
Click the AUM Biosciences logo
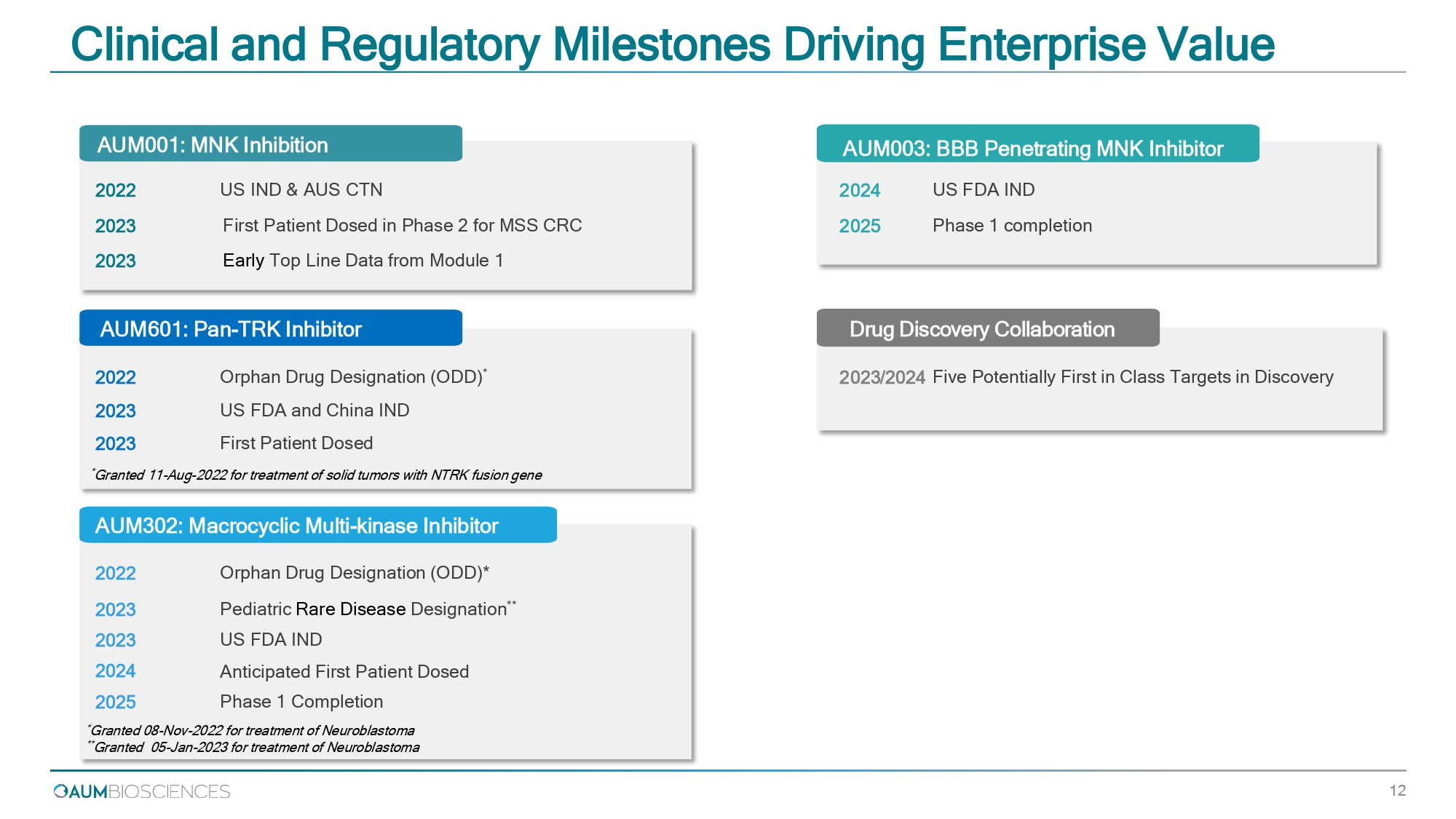[142, 791]
